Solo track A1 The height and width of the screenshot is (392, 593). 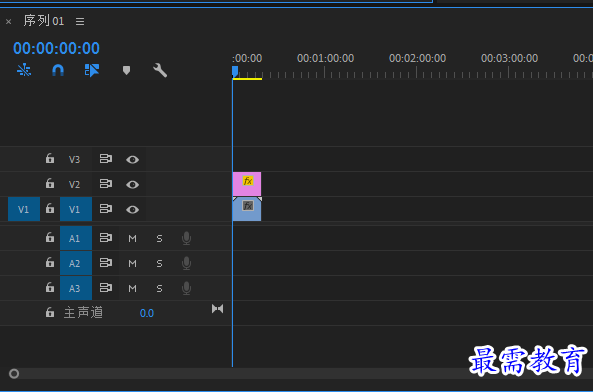pos(159,239)
